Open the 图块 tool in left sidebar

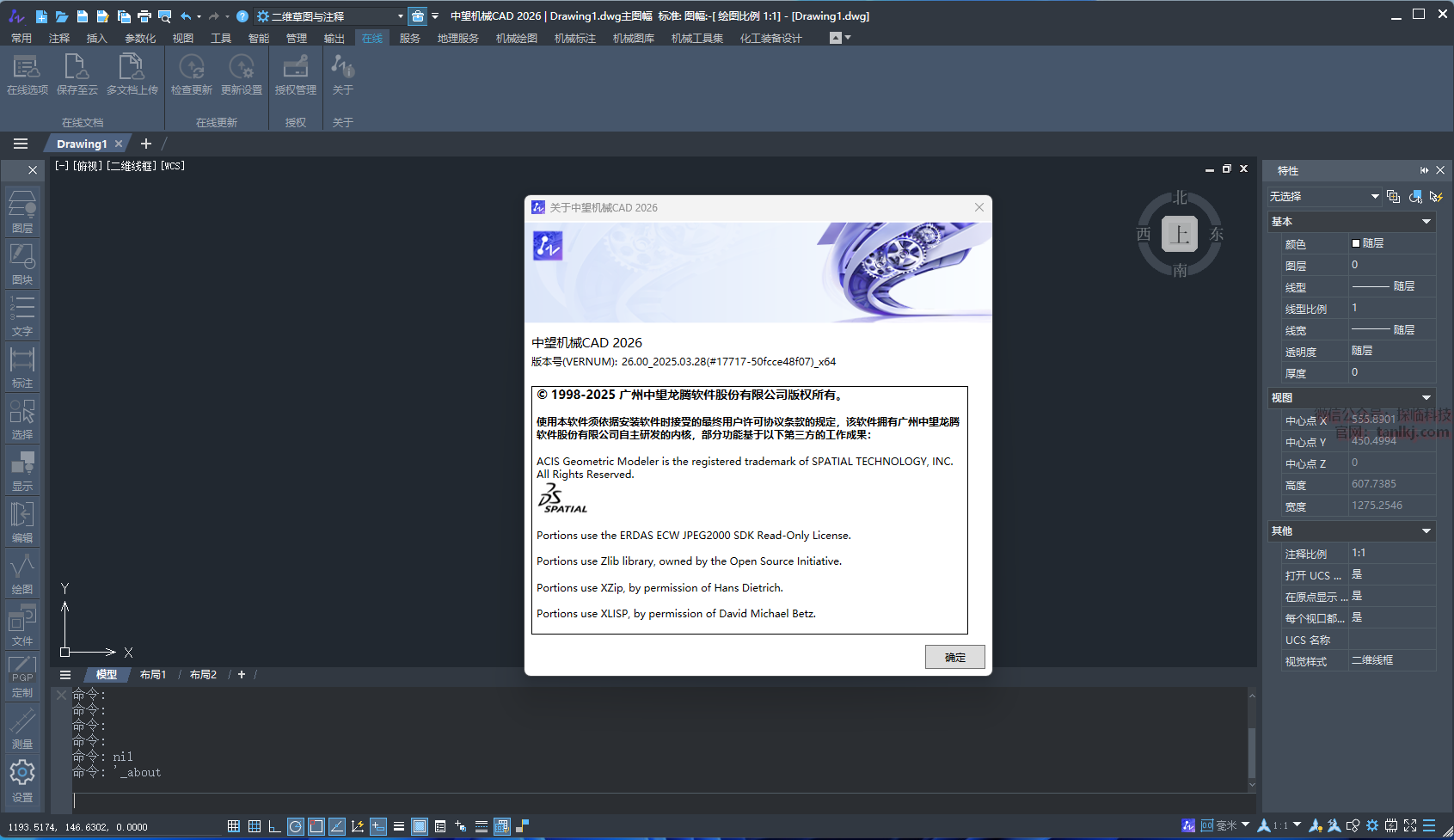(22, 264)
